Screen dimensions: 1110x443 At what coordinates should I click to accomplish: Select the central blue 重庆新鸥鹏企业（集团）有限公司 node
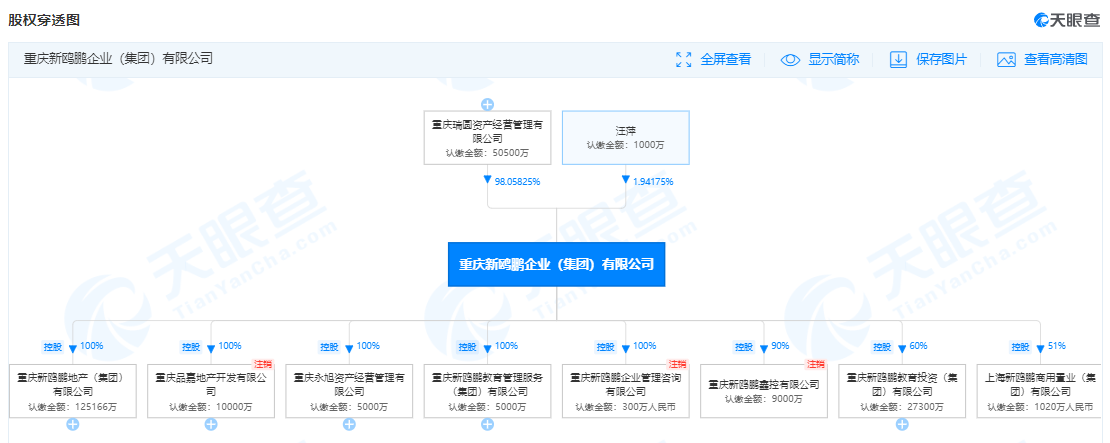pyautogui.click(x=556, y=264)
